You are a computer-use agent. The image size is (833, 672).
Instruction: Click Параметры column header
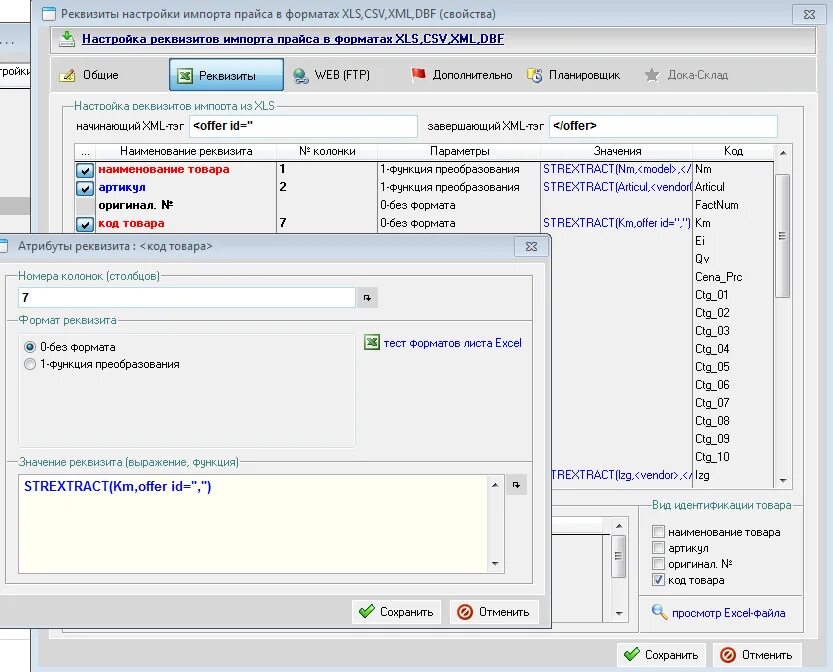point(460,151)
